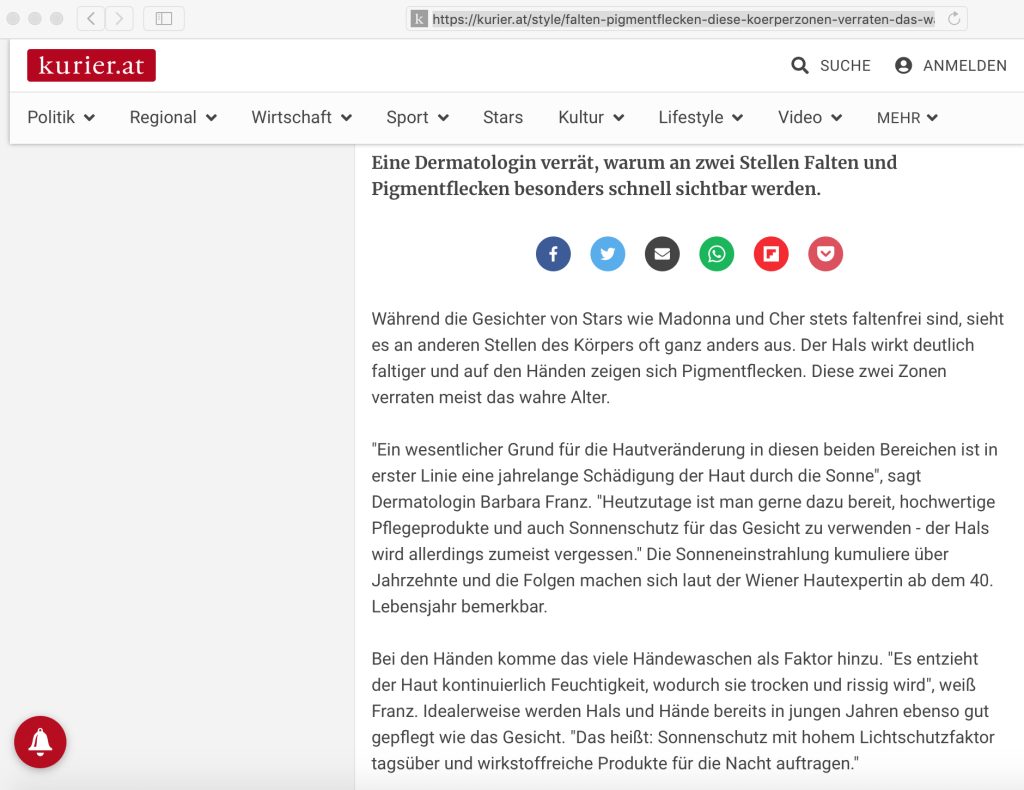Open search via magnifier icon
1024x790 pixels.
[x=800, y=66]
